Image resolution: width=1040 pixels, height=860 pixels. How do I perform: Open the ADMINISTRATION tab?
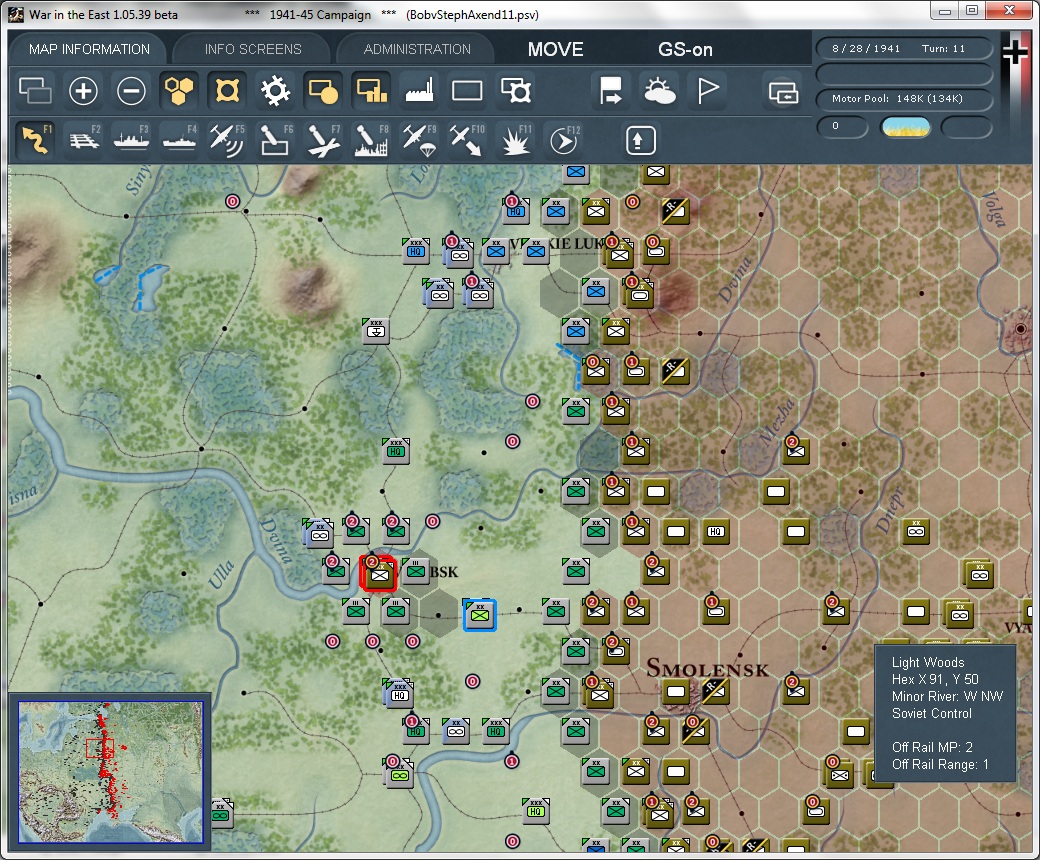(417, 49)
